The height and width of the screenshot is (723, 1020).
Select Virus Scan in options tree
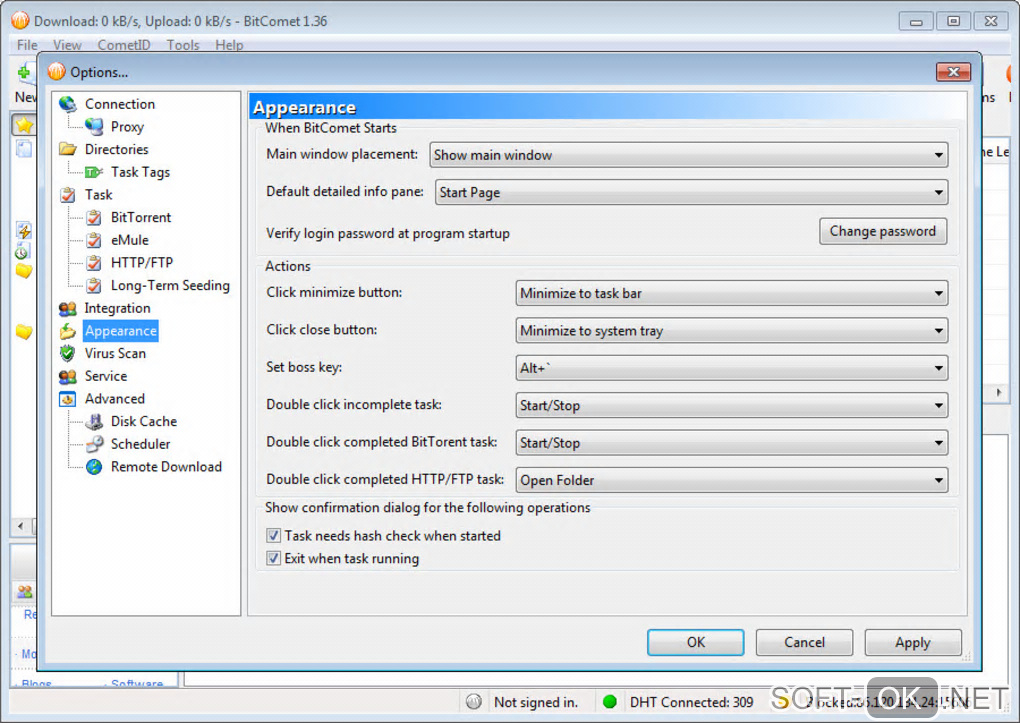pyautogui.click(x=115, y=353)
